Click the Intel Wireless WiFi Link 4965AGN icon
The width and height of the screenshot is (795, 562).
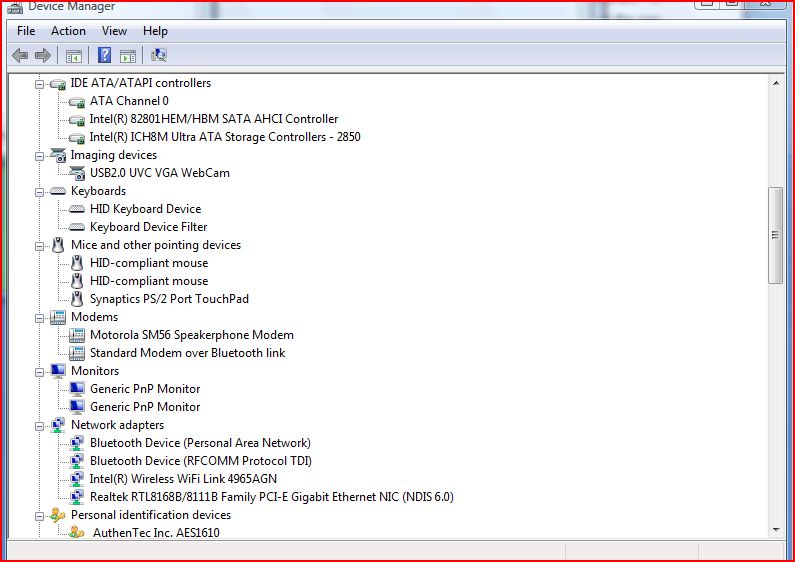pyautogui.click(x=77, y=479)
